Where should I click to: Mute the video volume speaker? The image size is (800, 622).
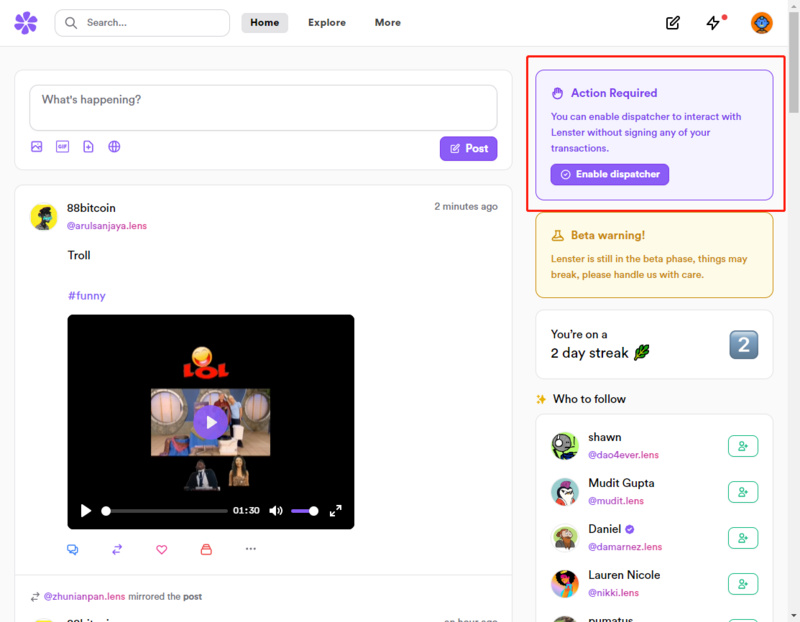276,511
